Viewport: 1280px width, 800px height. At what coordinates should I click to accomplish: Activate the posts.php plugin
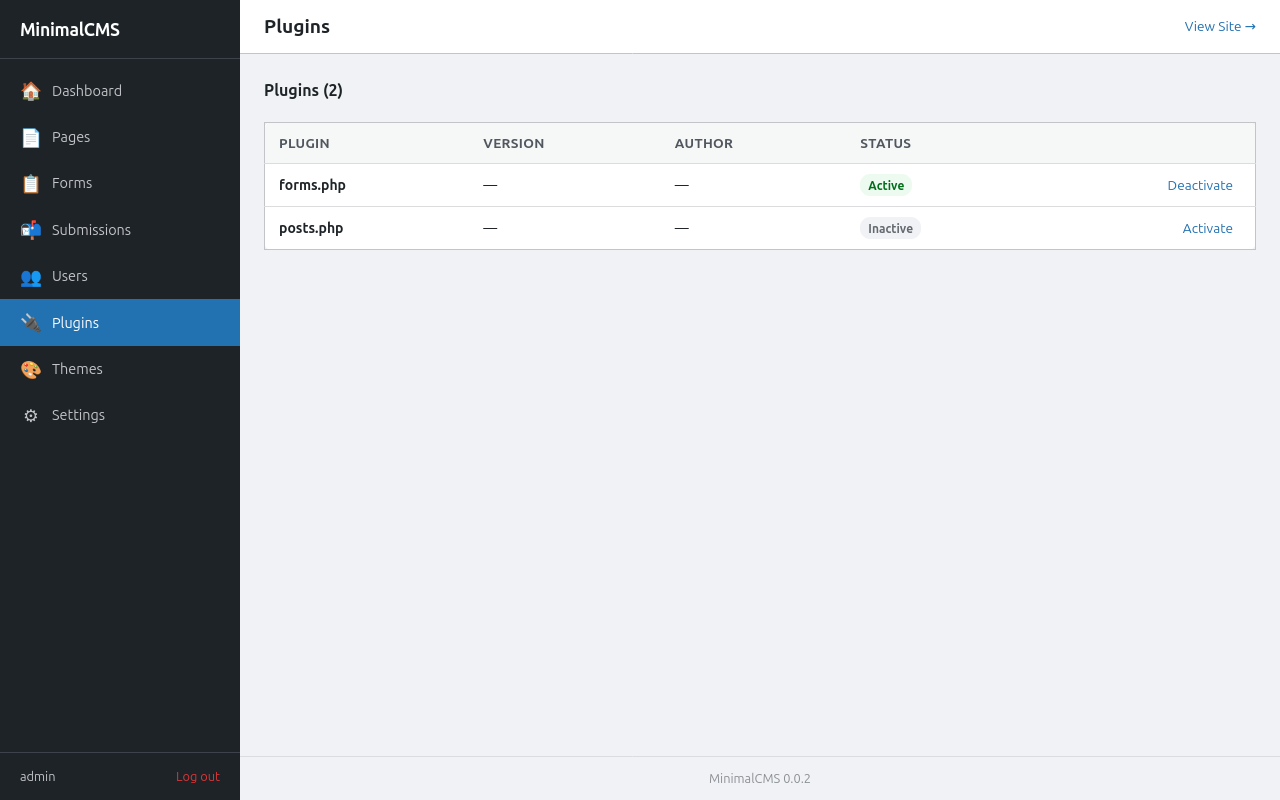1207,228
